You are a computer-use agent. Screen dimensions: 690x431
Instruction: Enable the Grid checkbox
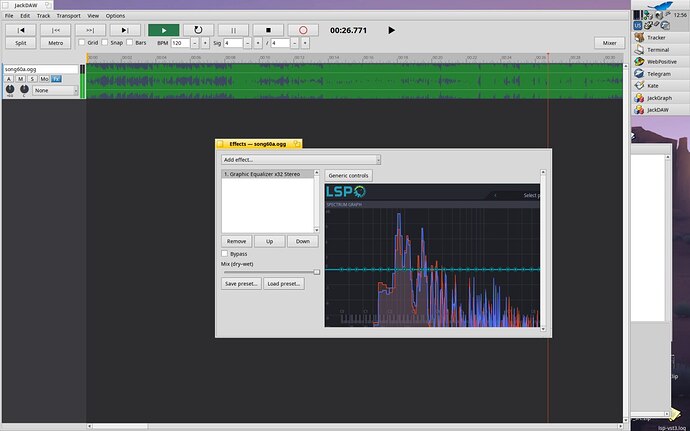82,43
